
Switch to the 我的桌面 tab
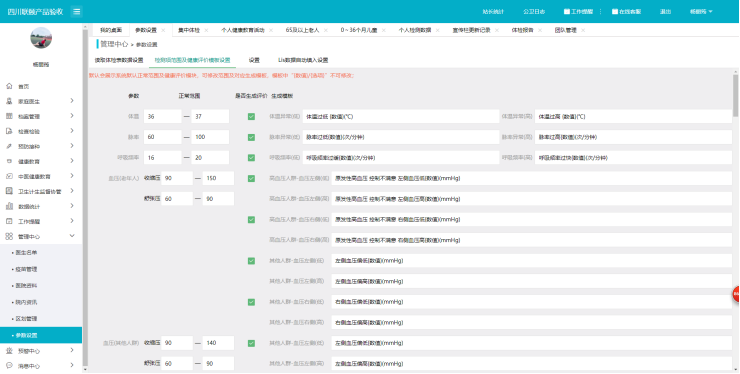pyautogui.click(x=111, y=30)
